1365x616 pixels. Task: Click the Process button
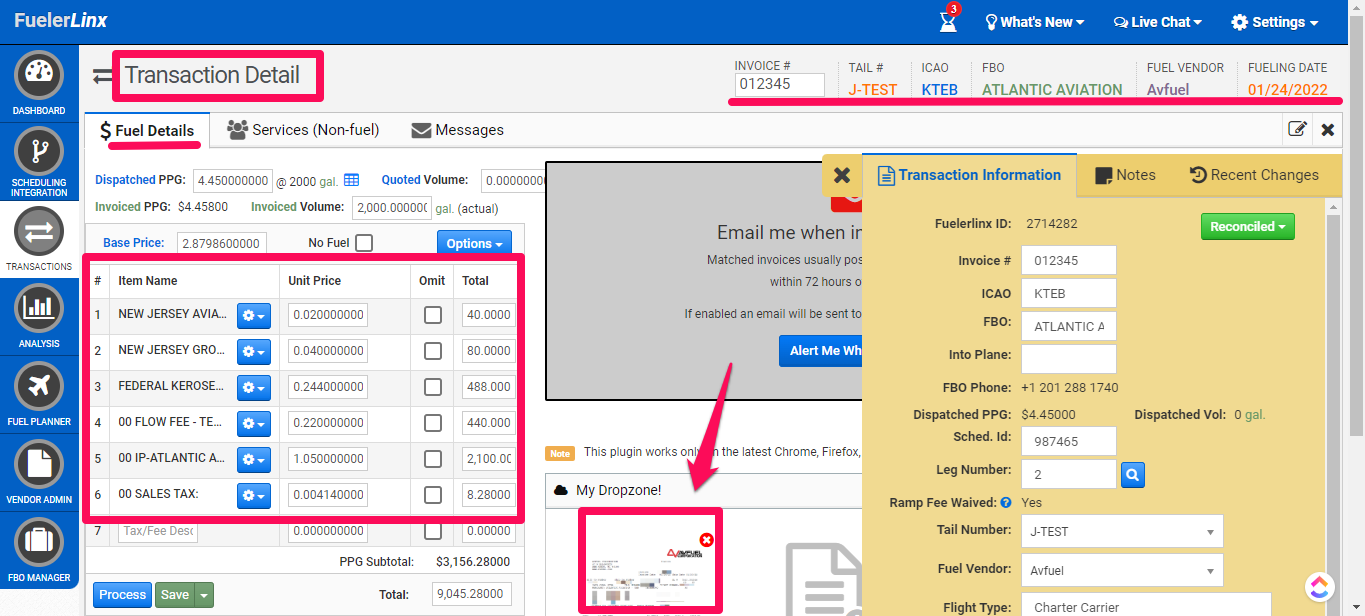[x=123, y=595]
